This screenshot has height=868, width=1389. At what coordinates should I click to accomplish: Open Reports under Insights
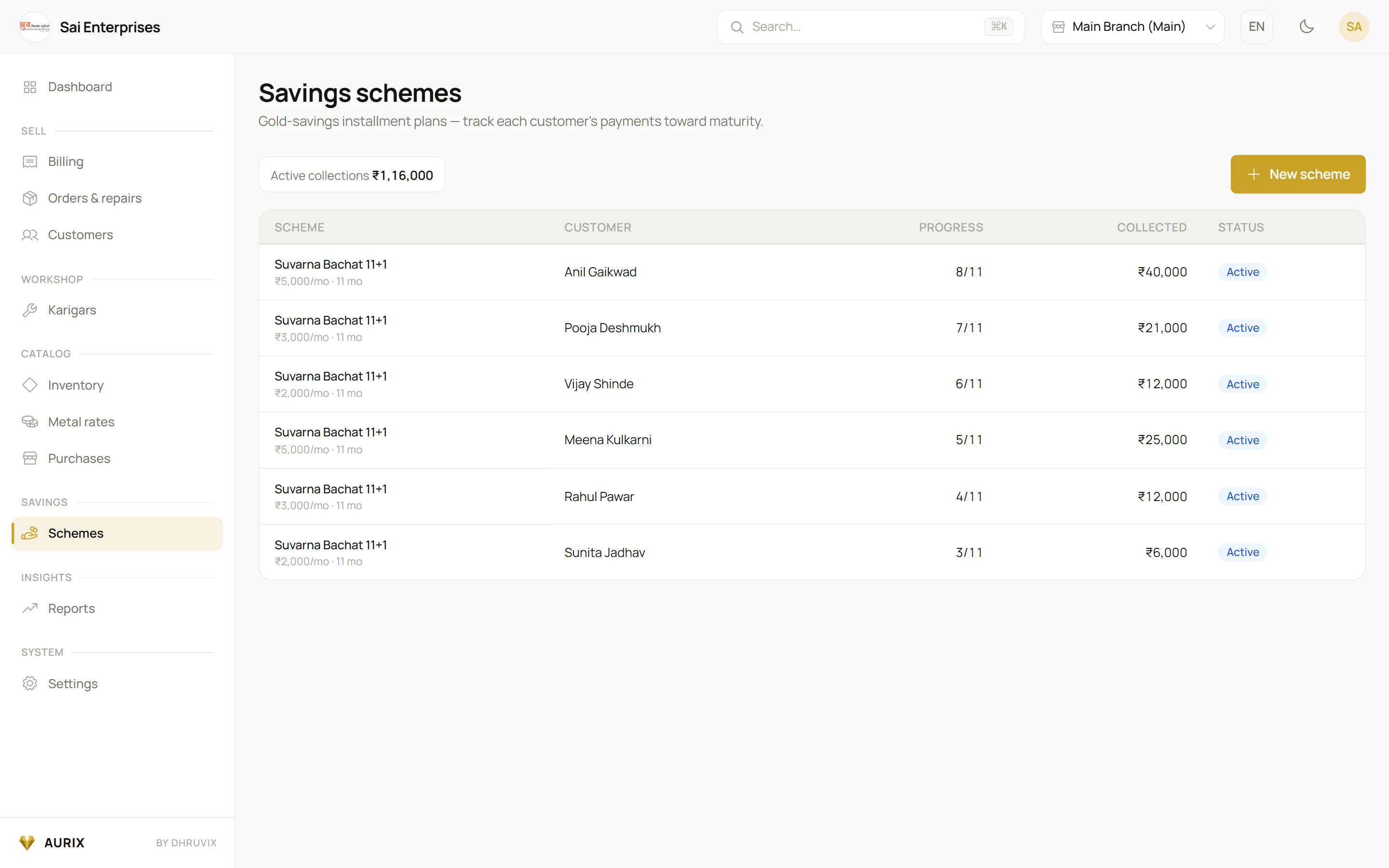(x=117, y=608)
